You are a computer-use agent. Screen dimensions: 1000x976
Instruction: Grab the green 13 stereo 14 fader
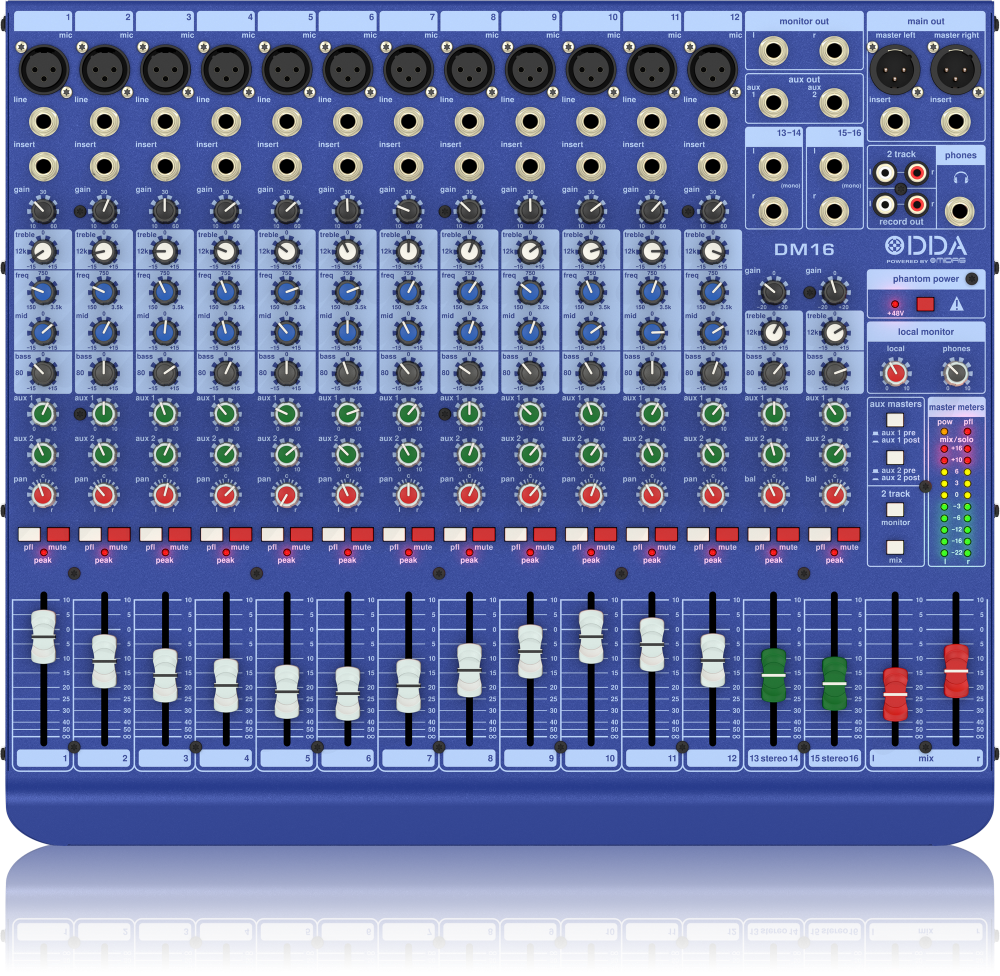tap(774, 675)
